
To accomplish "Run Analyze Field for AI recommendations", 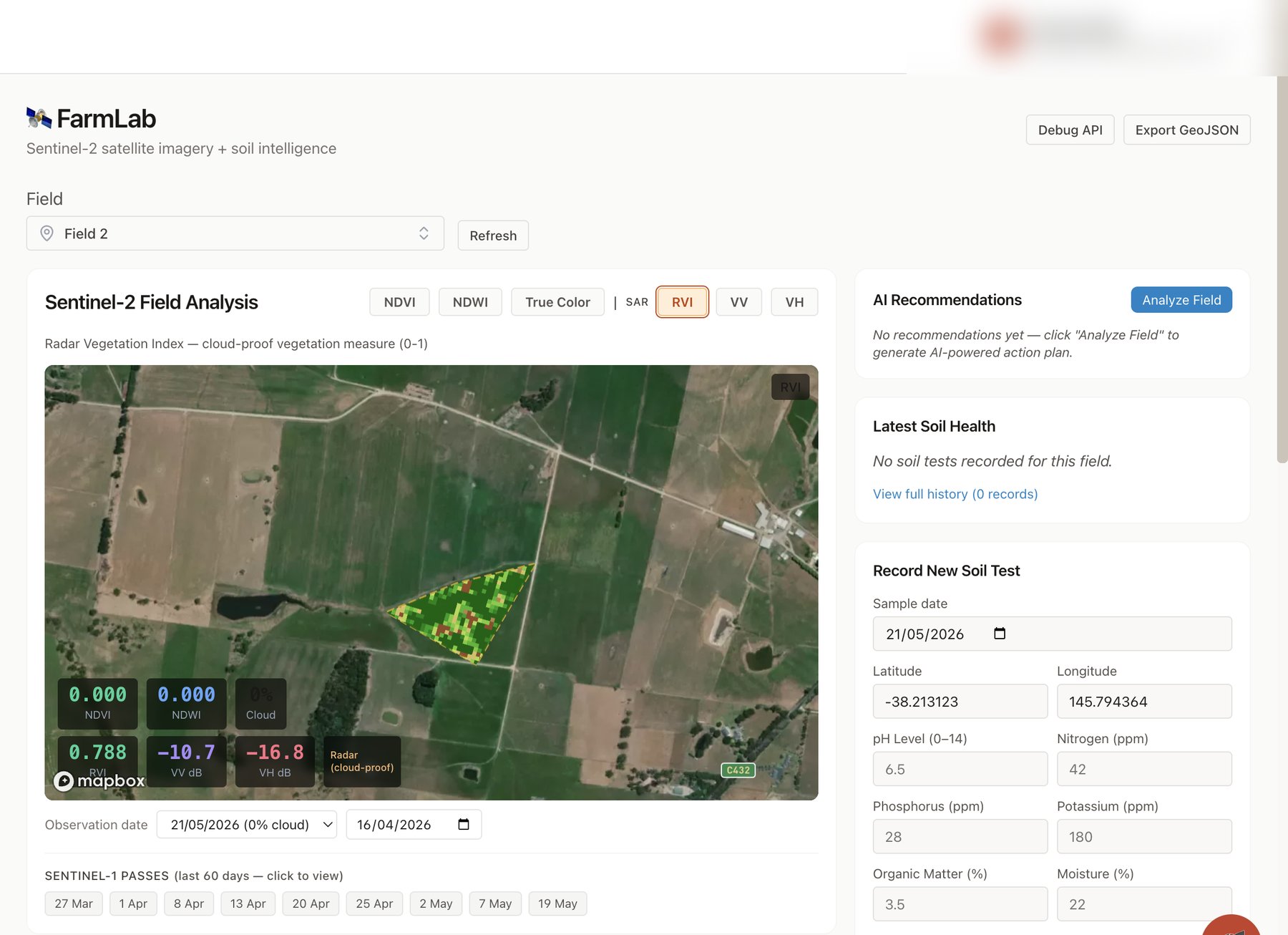I will click(1181, 300).
